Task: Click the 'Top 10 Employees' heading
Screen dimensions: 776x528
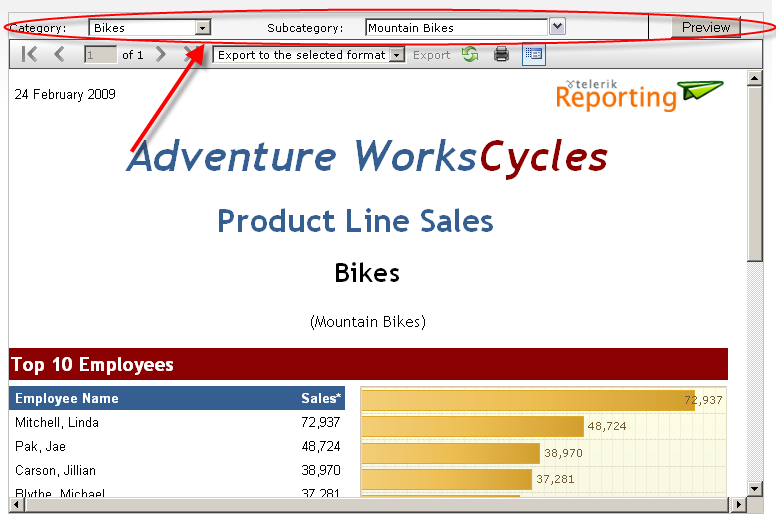Action: [x=93, y=364]
